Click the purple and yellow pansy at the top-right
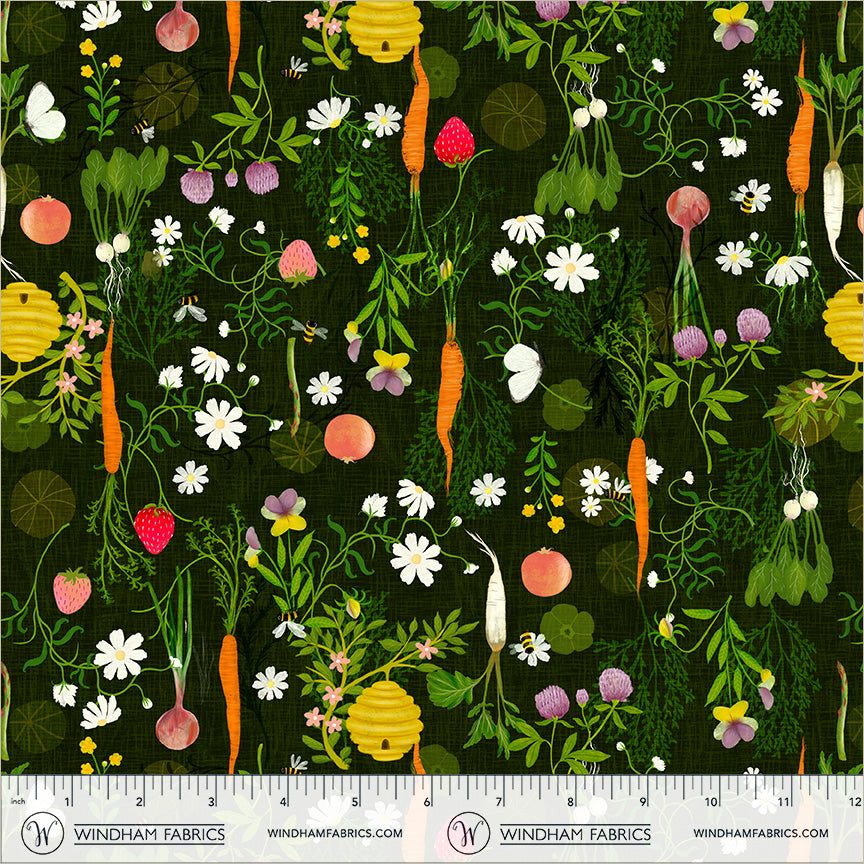Viewport: 864px width, 864px height. pos(735,24)
